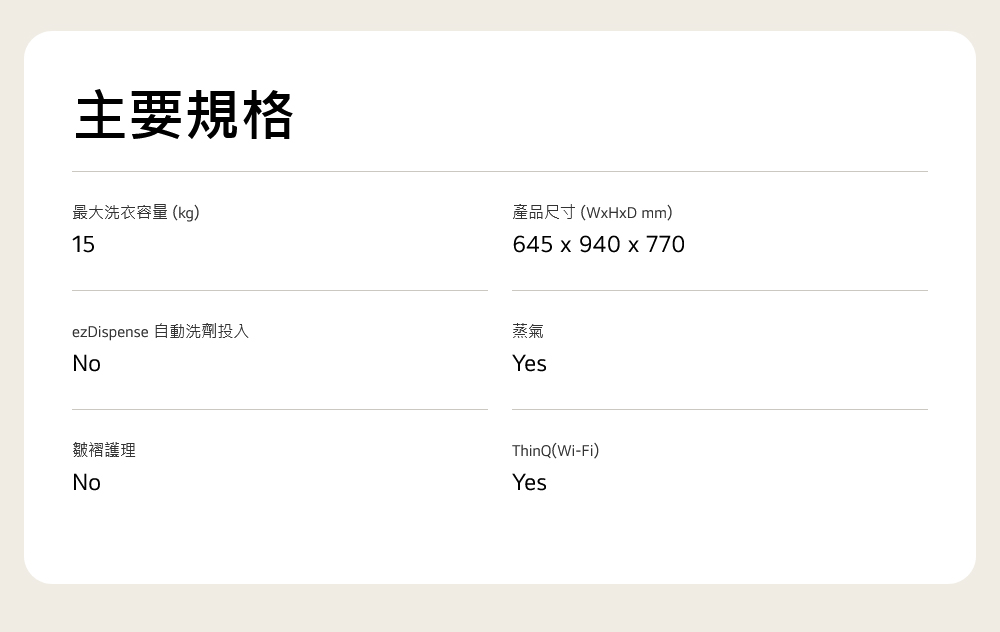Image resolution: width=1000 pixels, height=632 pixels.
Task: Click the ThinQ word in label
Action: [531, 451]
